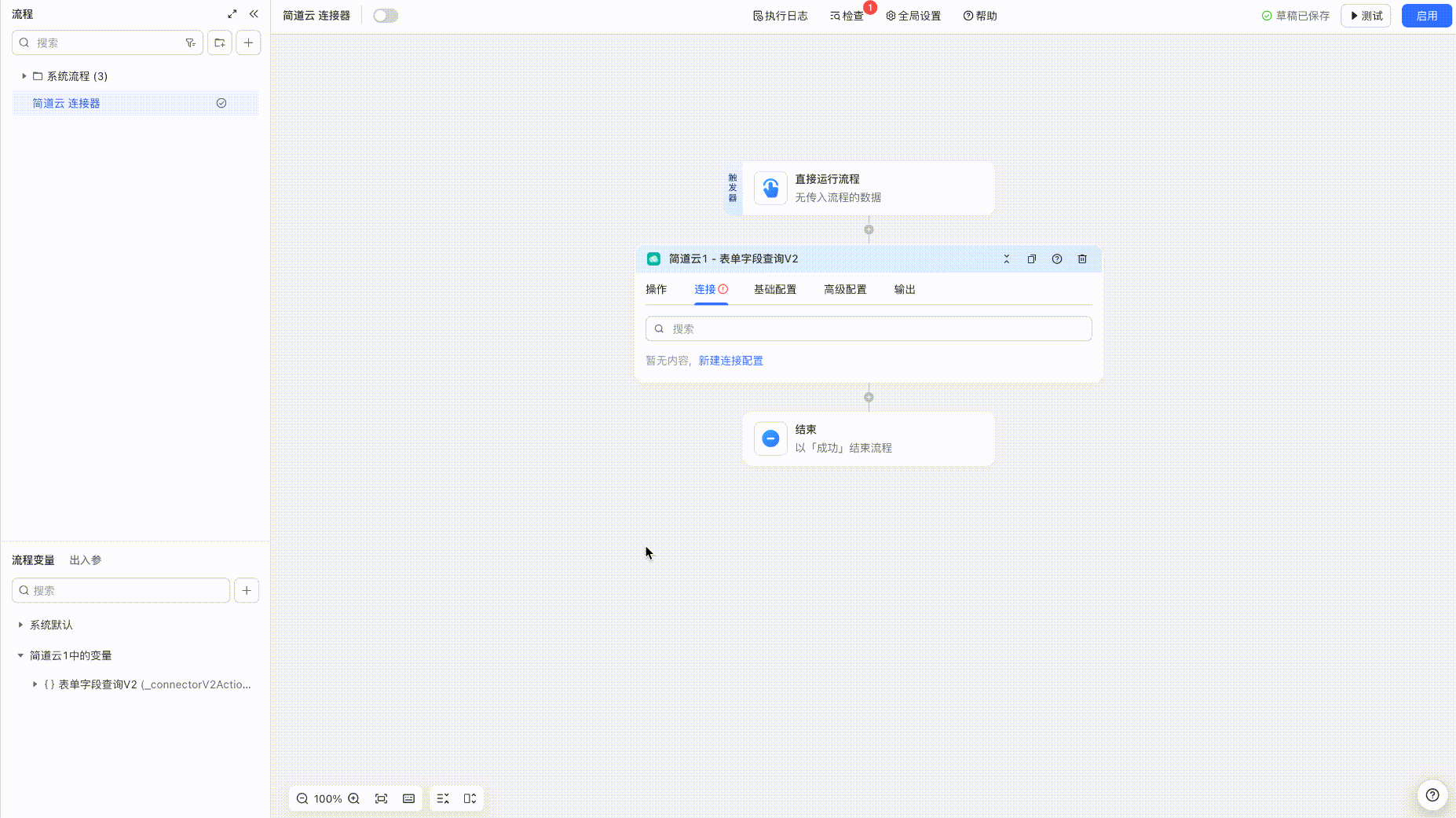Image resolution: width=1456 pixels, height=818 pixels.
Task: Switch to the 基础配置 tab
Action: point(775,289)
